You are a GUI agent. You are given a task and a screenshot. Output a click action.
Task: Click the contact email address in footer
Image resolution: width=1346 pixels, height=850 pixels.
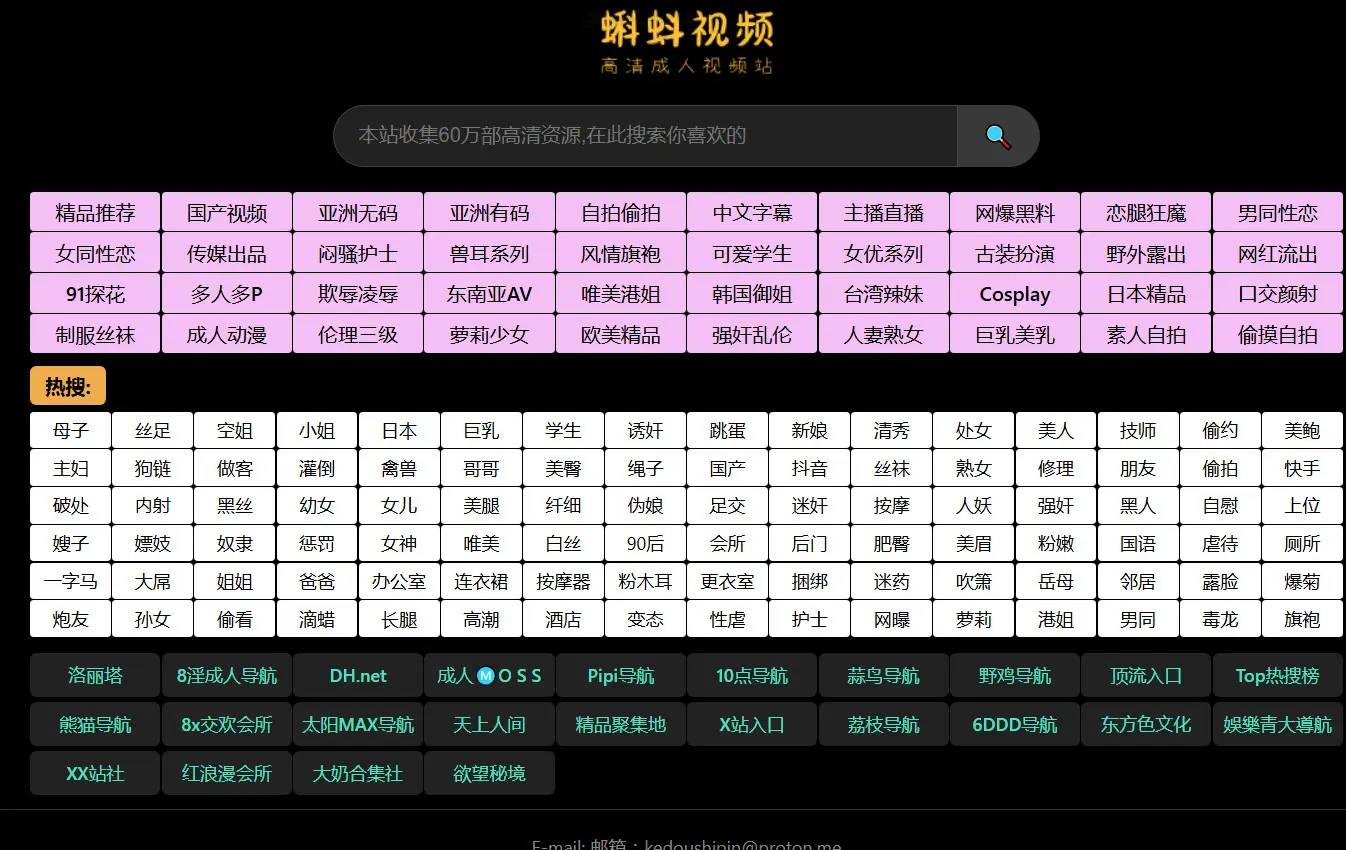(x=742, y=844)
